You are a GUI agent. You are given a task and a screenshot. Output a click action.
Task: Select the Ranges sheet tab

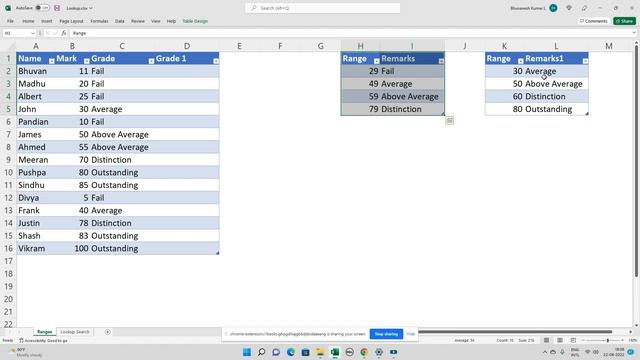point(44,332)
